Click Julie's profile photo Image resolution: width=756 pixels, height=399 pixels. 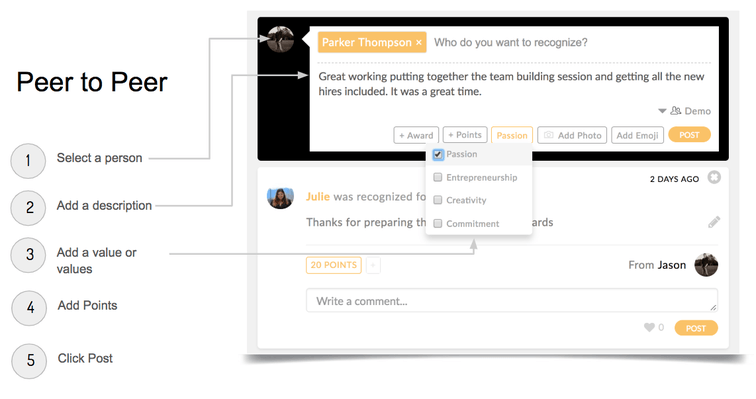point(280,198)
